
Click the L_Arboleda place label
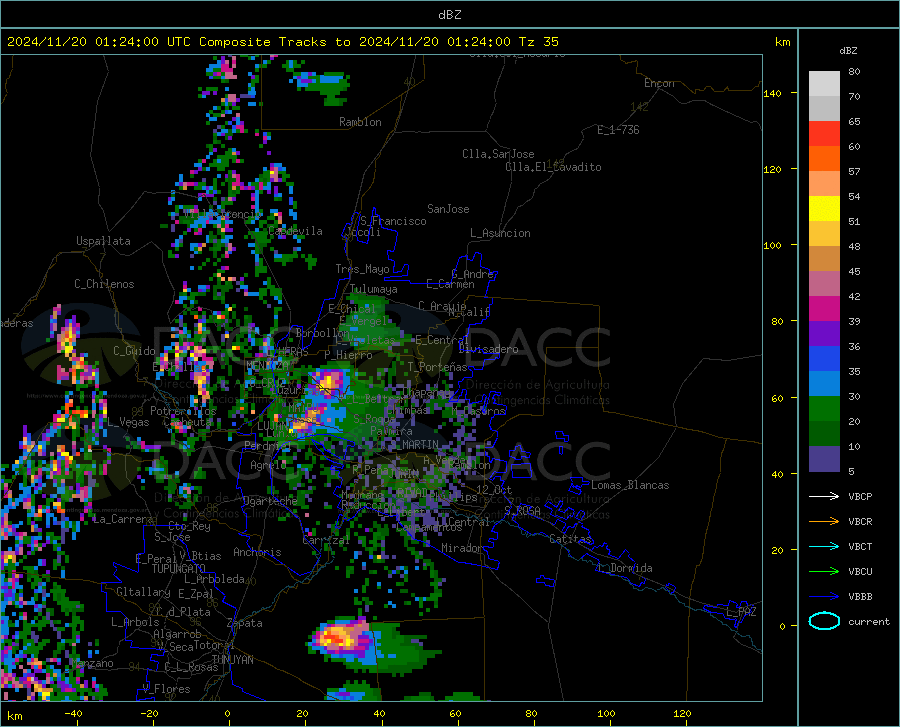[214, 579]
